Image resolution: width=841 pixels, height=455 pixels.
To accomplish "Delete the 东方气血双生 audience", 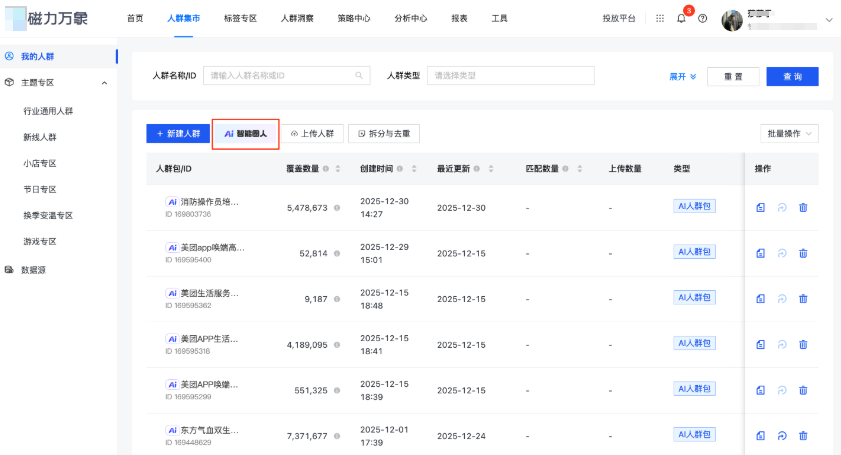I will 803,436.
